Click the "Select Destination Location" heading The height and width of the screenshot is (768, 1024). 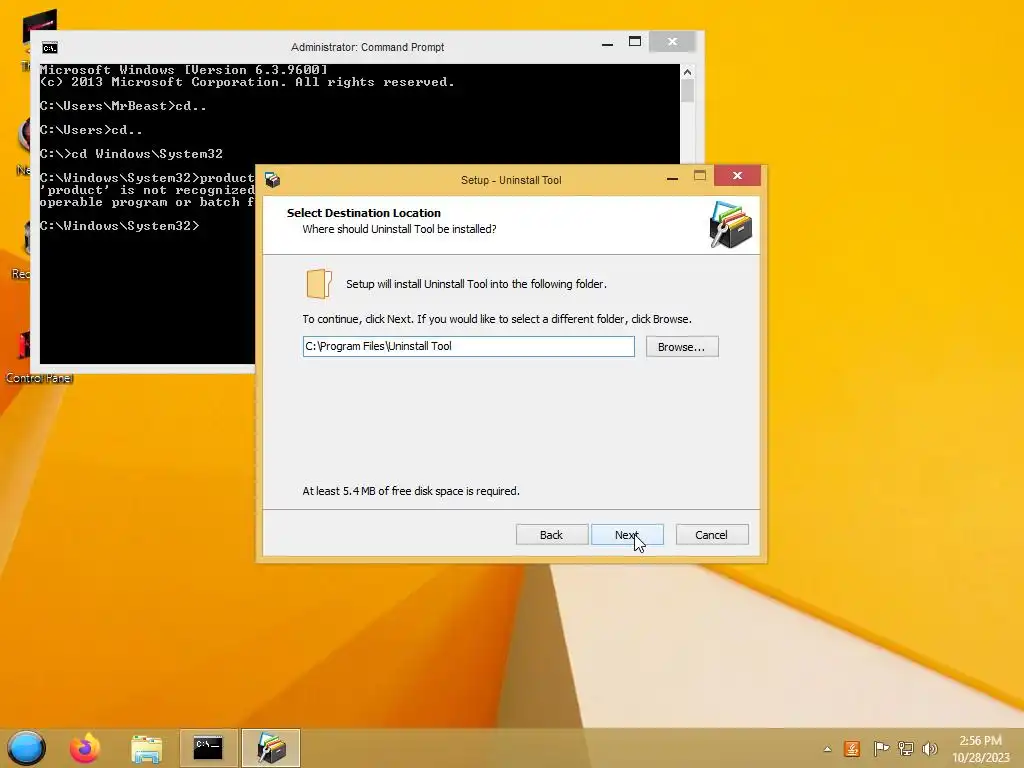coord(364,213)
